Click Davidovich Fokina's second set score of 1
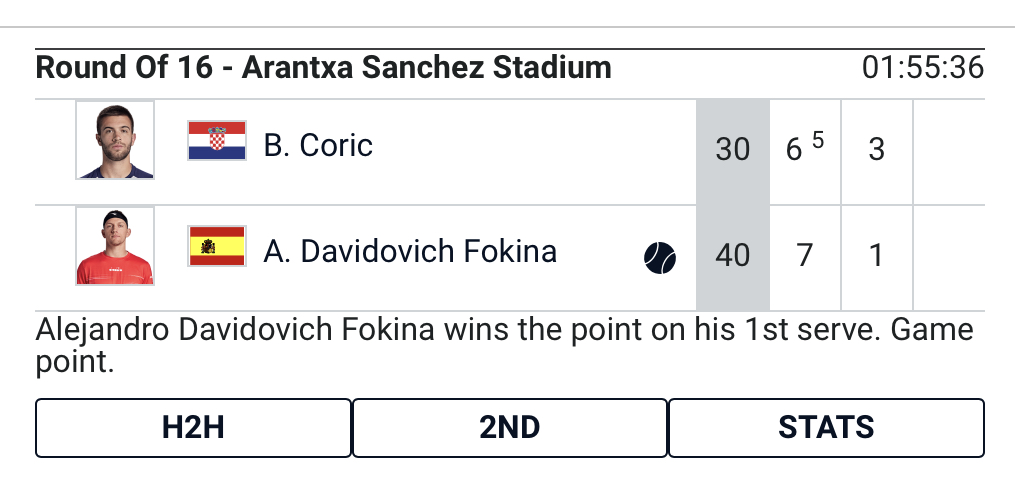 (877, 255)
